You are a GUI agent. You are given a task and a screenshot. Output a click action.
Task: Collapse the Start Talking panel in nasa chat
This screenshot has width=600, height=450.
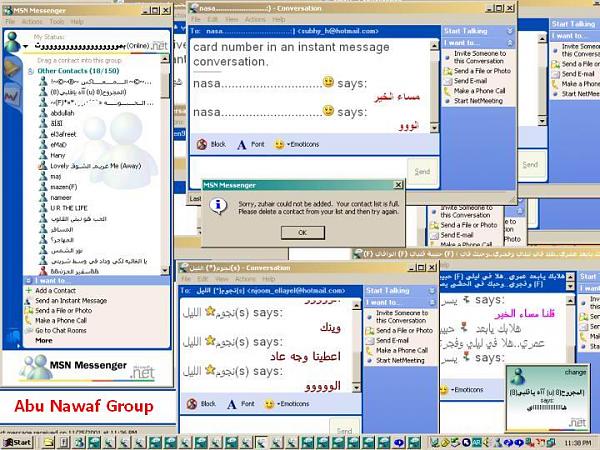tap(509, 30)
